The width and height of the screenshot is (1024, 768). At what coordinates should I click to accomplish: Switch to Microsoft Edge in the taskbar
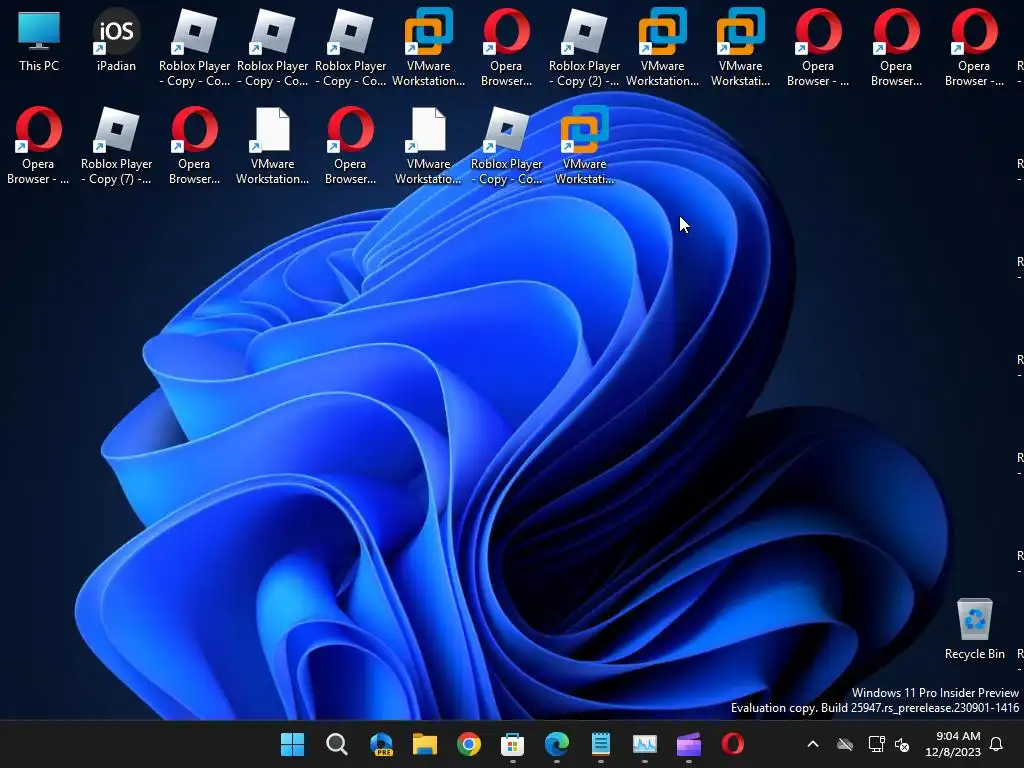click(556, 744)
